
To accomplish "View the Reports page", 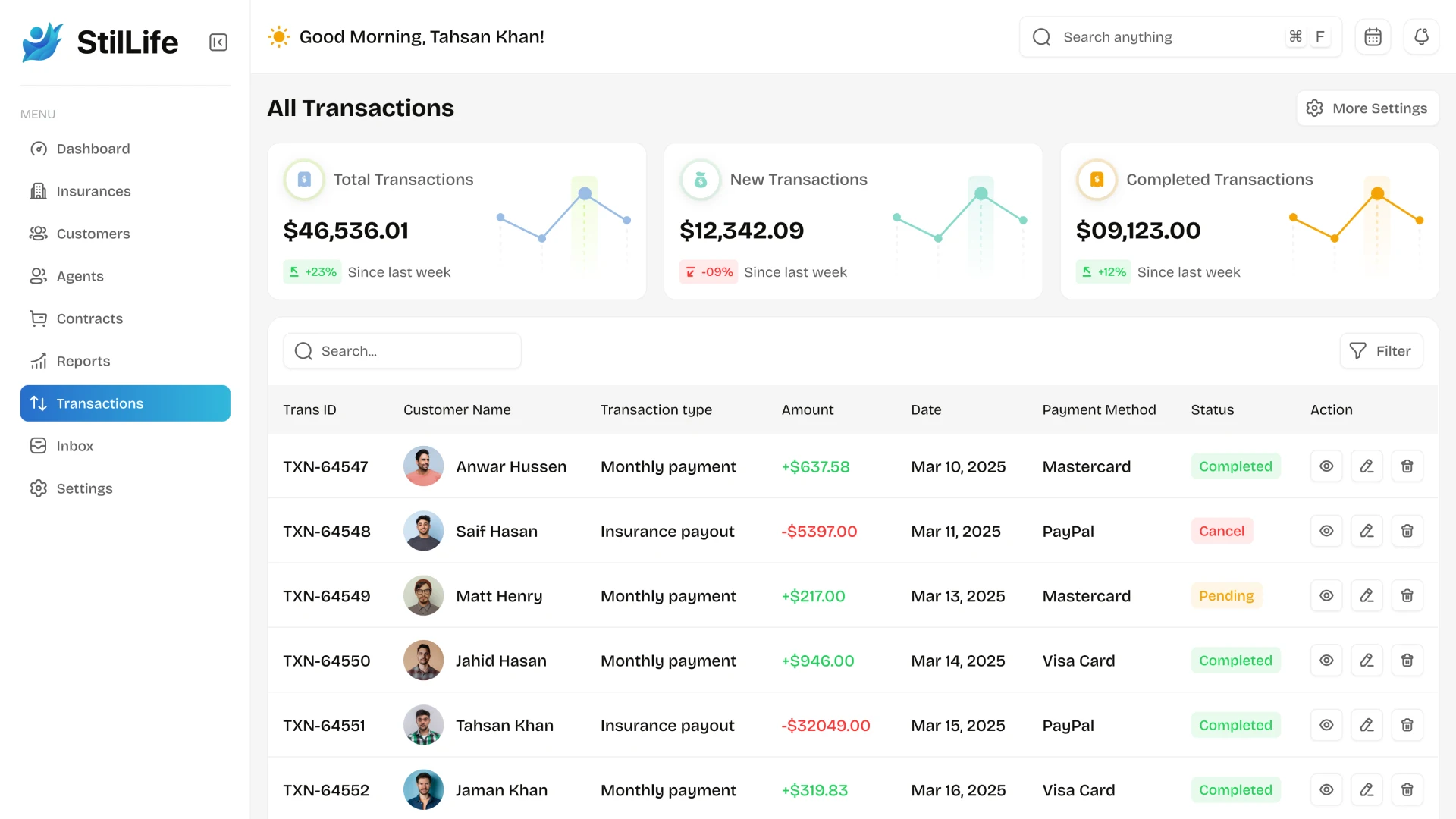I will (x=83, y=361).
